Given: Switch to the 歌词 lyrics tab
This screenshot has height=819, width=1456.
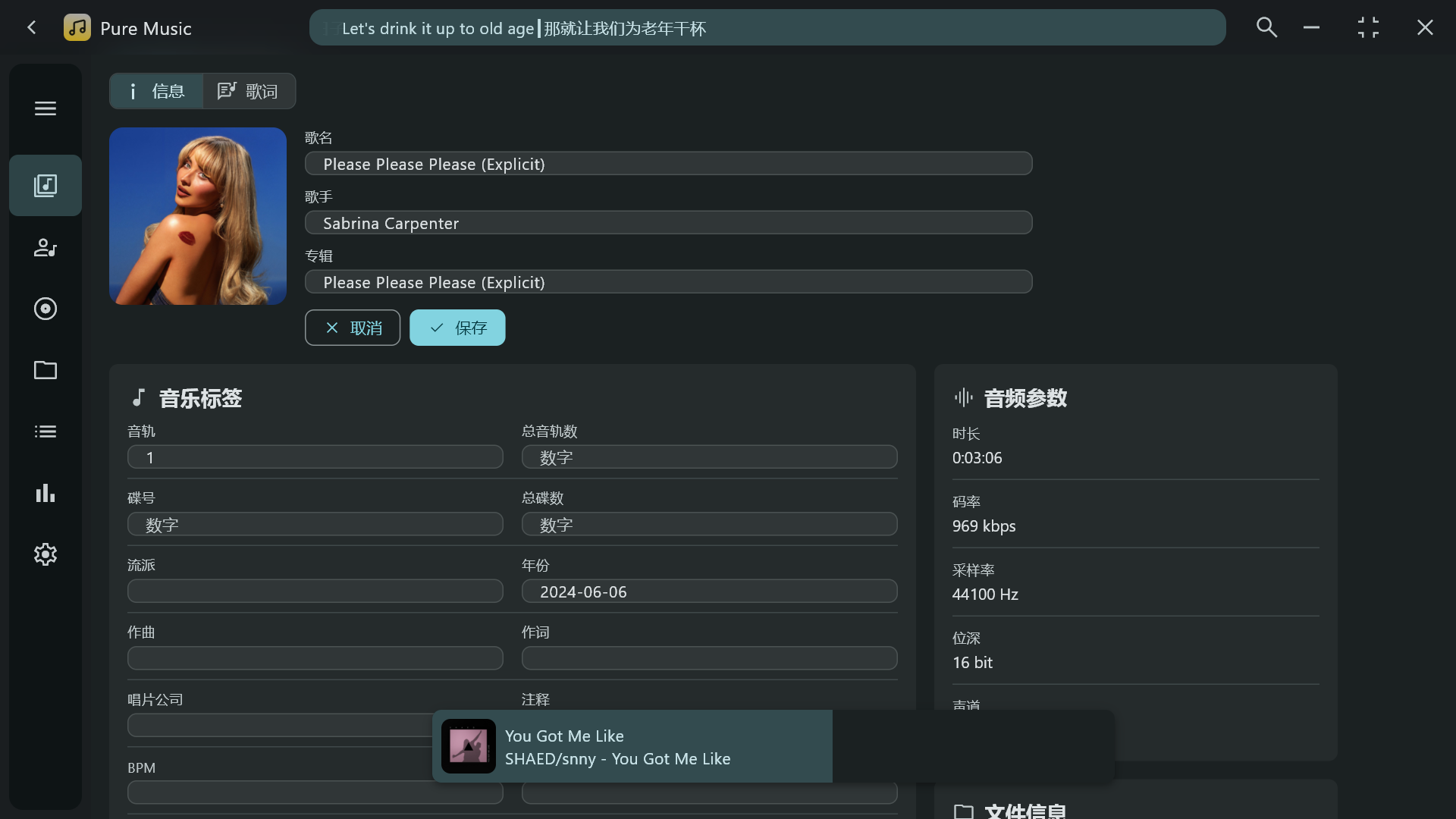Looking at the screenshot, I should click(x=249, y=91).
